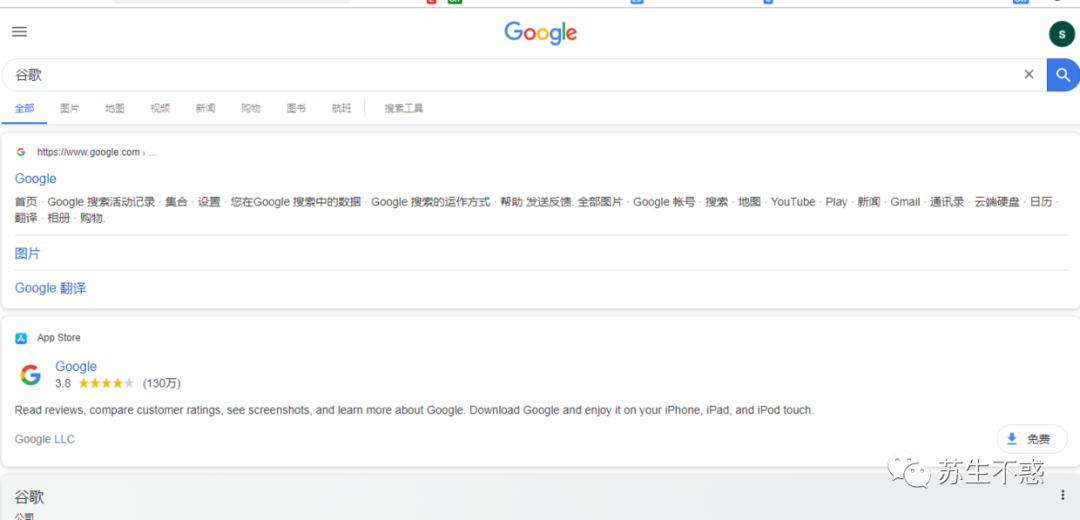This screenshot has height=520, width=1080.
Task: Click the Google app G icon
Action: [30, 375]
